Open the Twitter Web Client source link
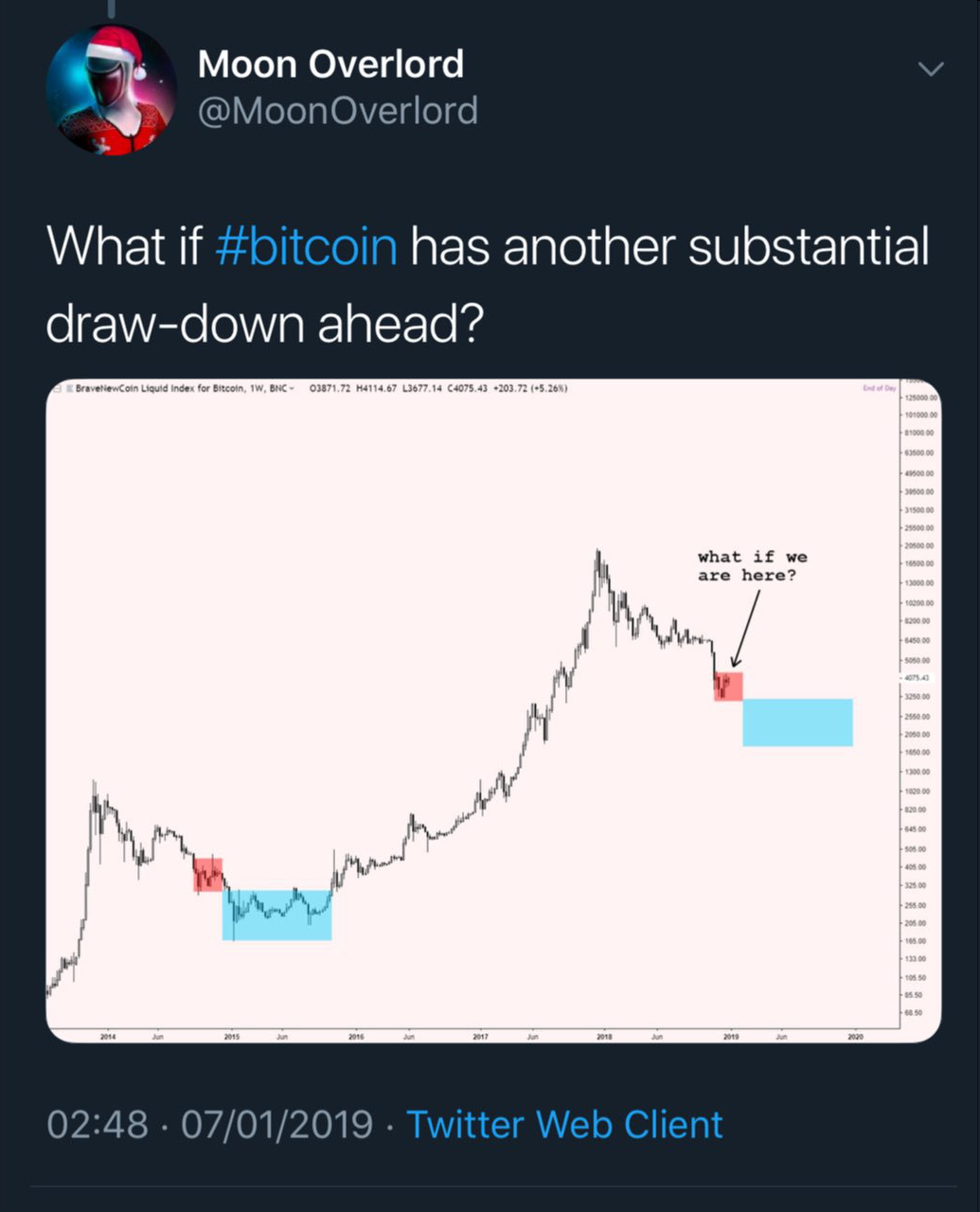The image size is (980, 1212). (x=564, y=1125)
